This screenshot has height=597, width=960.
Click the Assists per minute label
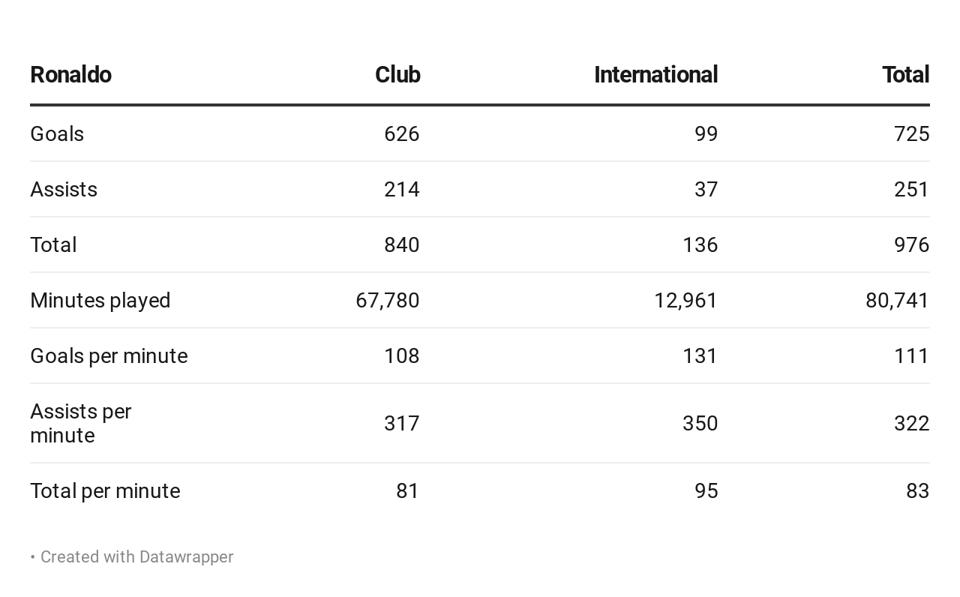81,423
